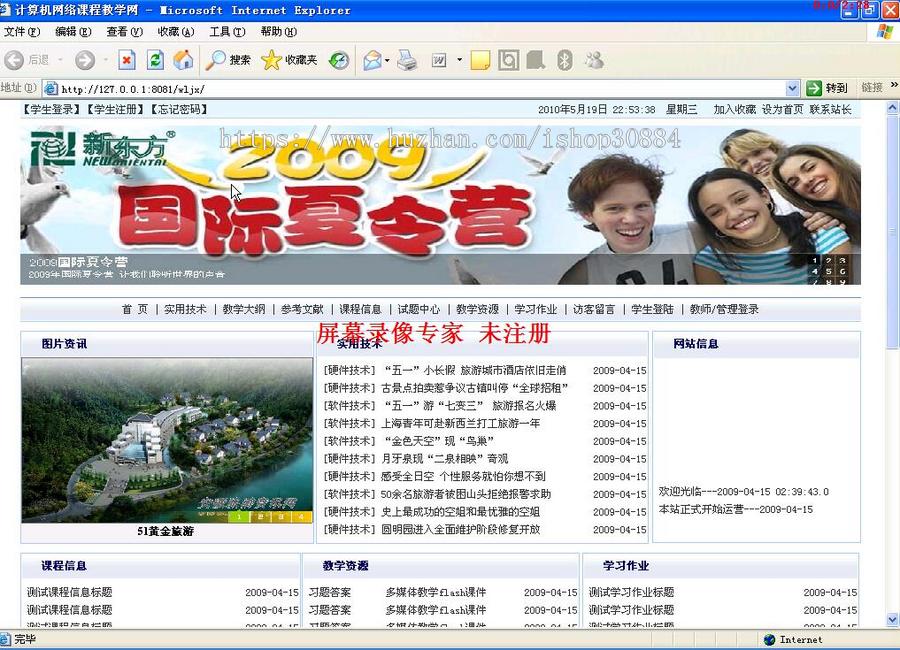Refresh the page with green arrows icon
The width and height of the screenshot is (900, 650).
point(155,60)
